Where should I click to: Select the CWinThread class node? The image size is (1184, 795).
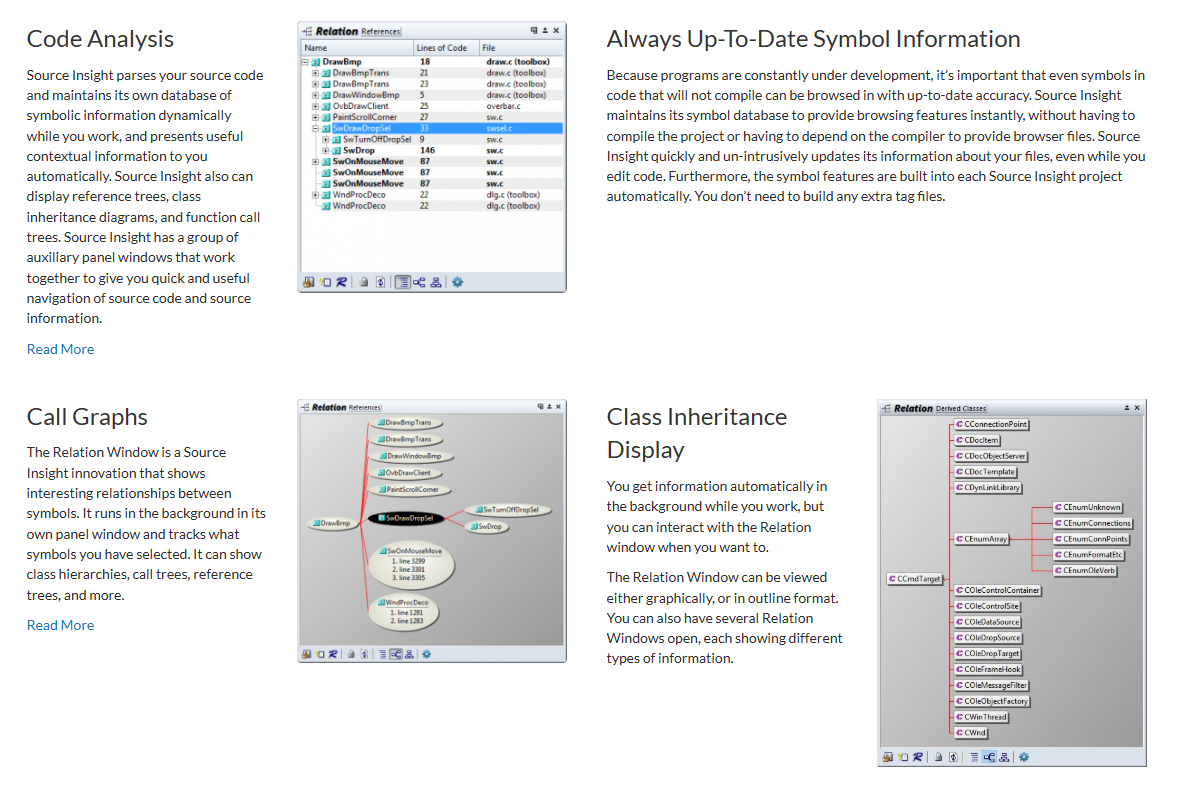[x=981, y=717]
